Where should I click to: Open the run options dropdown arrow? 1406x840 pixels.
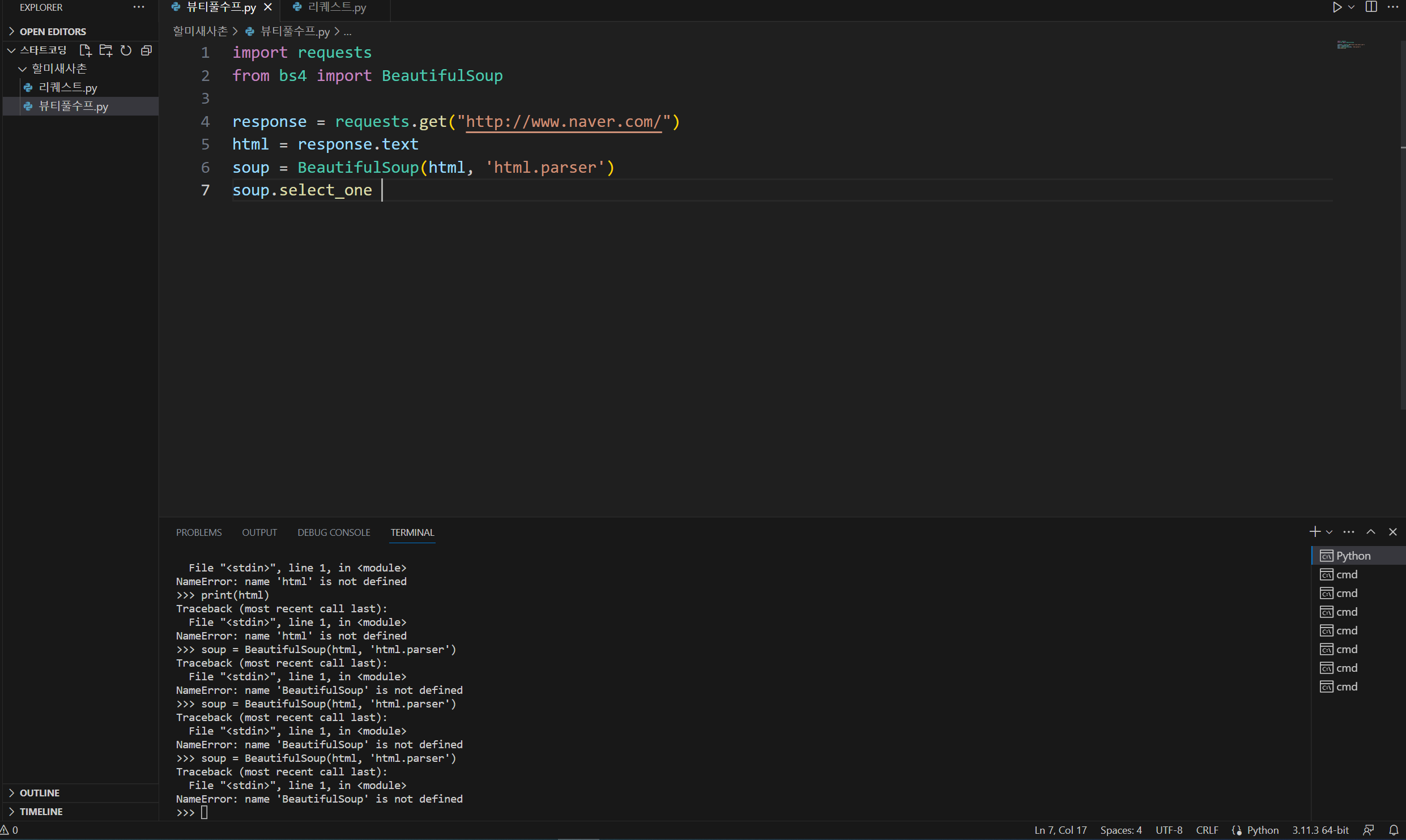point(1351,7)
